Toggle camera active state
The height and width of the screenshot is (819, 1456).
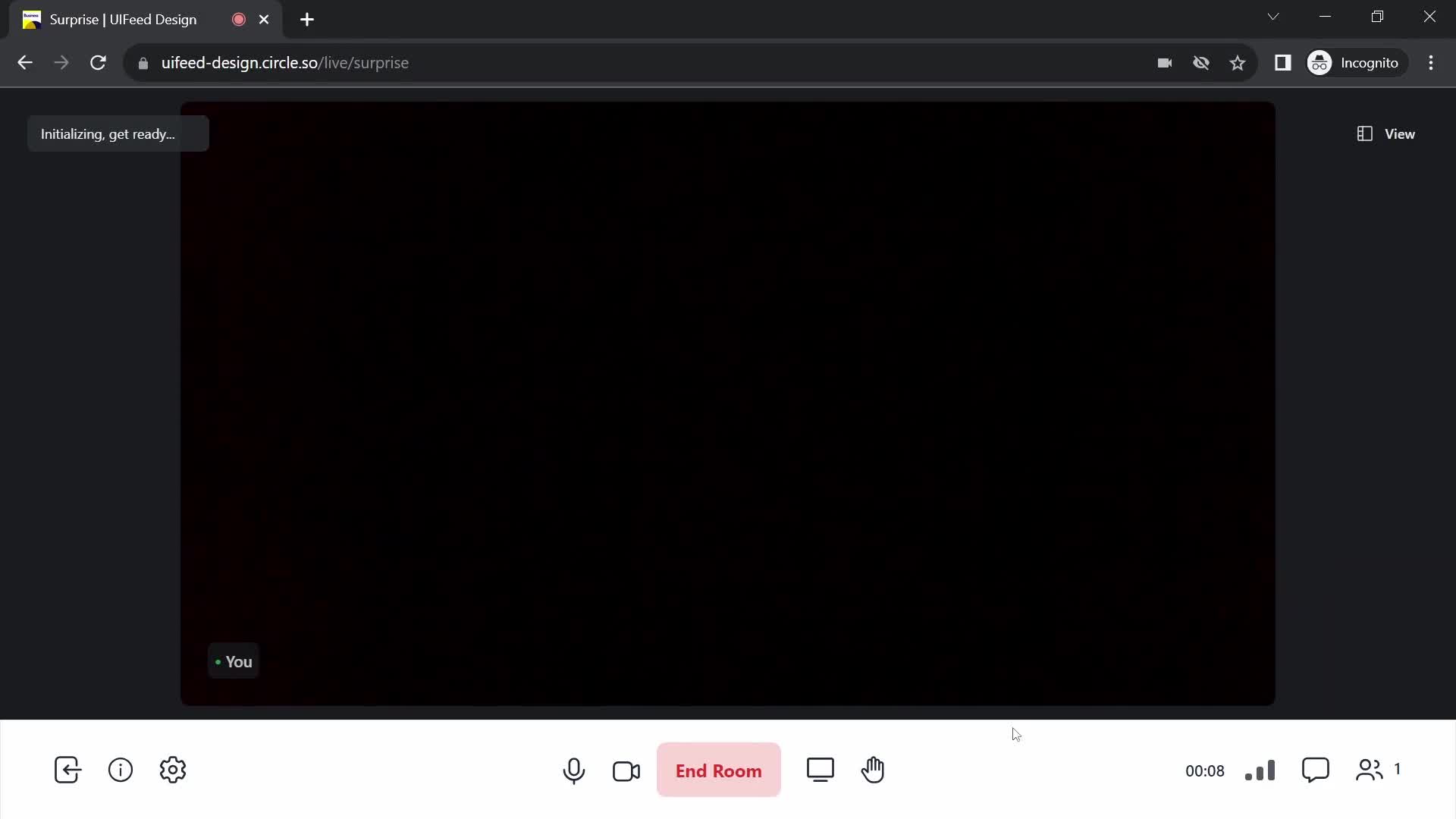click(x=626, y=770)
